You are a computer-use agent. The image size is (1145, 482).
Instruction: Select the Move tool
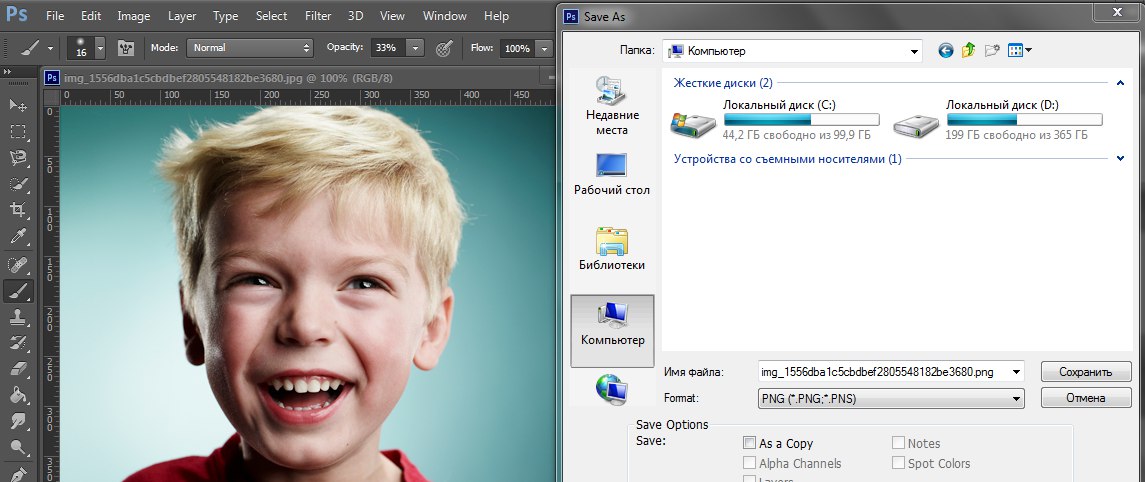click(18, 105)
